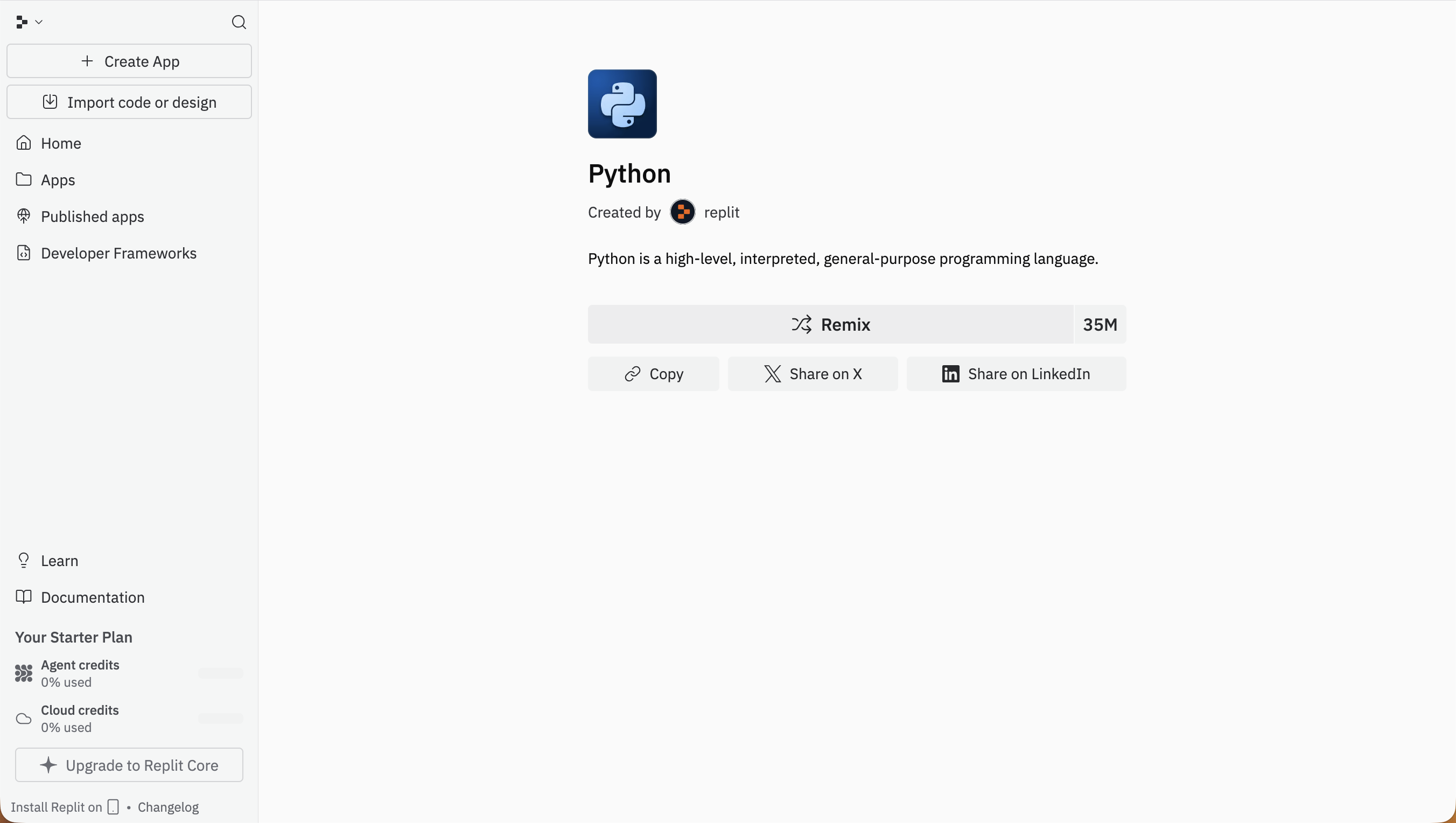
Task: Click the Apps folder icon
Action: click(x=24, y=180)
